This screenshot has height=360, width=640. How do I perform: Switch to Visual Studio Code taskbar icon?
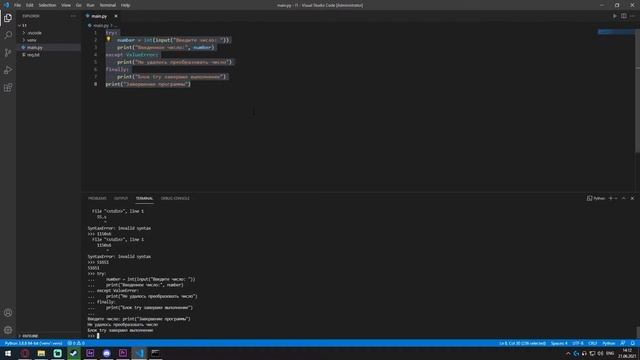pyautogui.click(x=139, y=353)
